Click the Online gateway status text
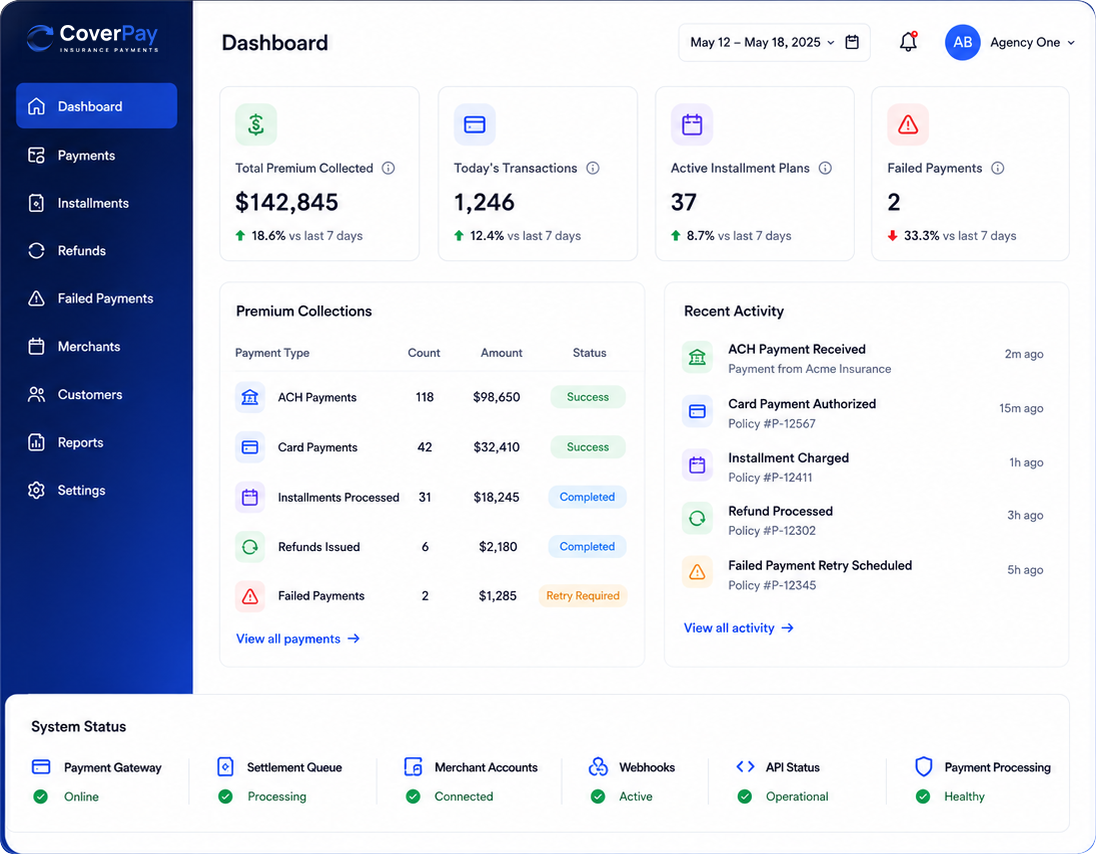Viewport: 1096px width, 854px height. pyautogui.click(x=81, y=797)
